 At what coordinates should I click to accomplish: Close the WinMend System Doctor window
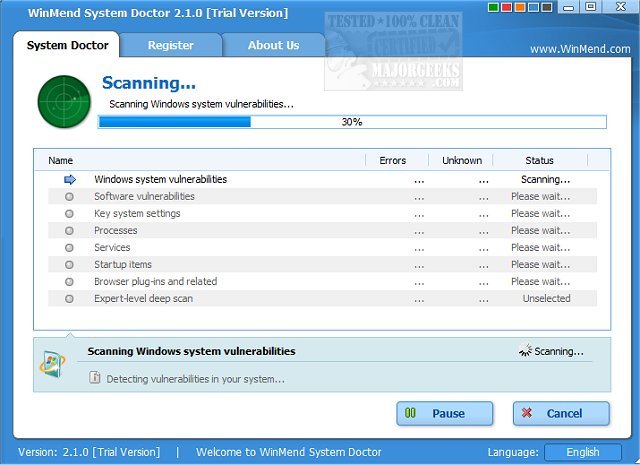point(620,7)
